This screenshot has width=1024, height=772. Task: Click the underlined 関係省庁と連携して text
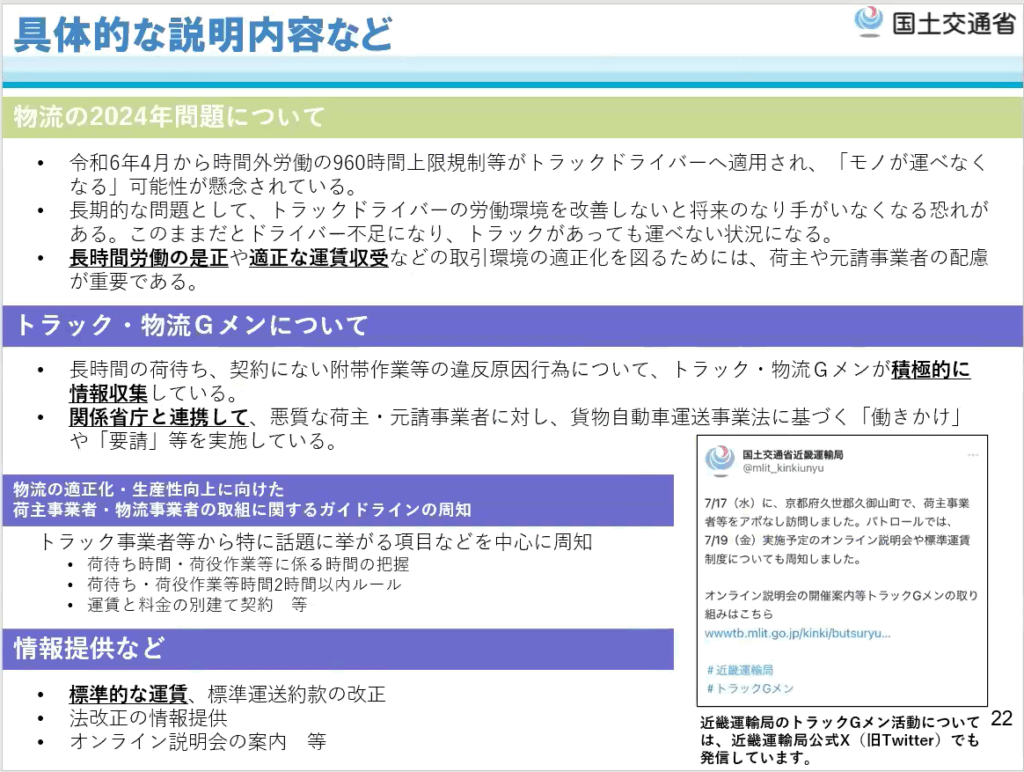(x=158, y=416)
